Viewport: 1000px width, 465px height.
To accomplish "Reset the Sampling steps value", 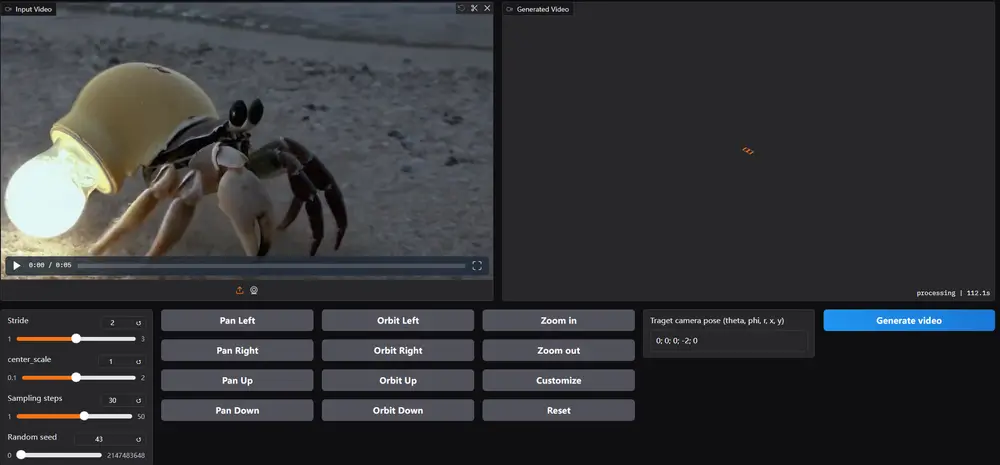I will coord(139,400).
